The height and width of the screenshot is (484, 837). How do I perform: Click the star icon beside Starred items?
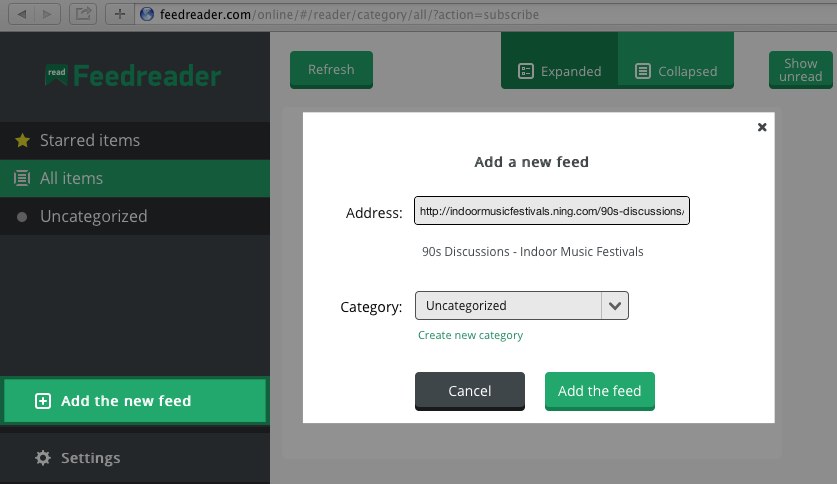click(x=22, y=140)
